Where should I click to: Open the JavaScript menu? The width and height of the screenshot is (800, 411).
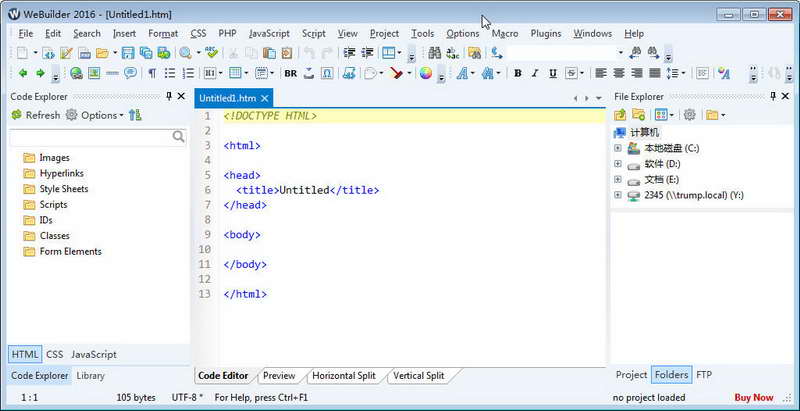pos(269,34)
